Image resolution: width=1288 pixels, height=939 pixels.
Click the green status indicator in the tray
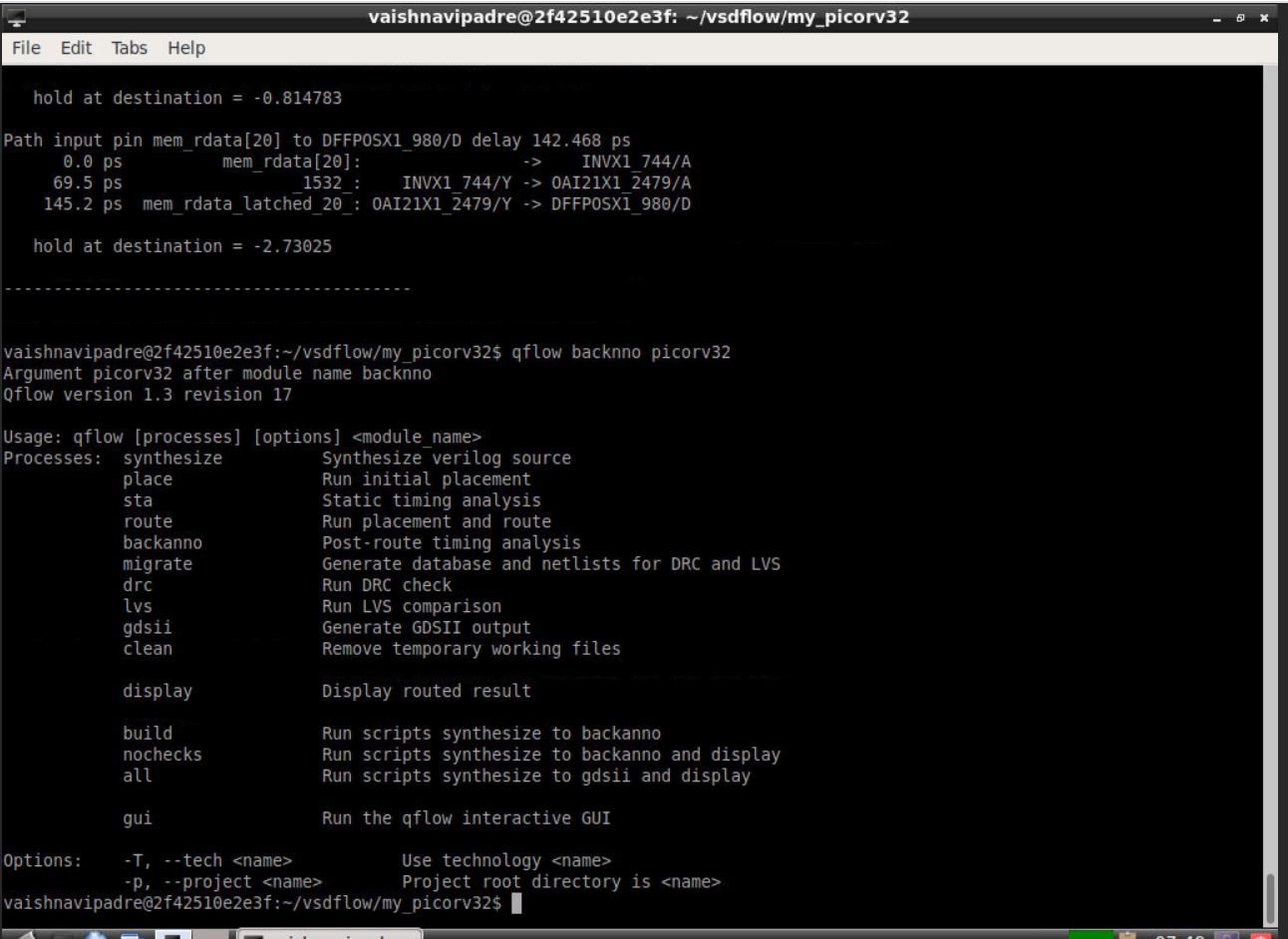1092,933
